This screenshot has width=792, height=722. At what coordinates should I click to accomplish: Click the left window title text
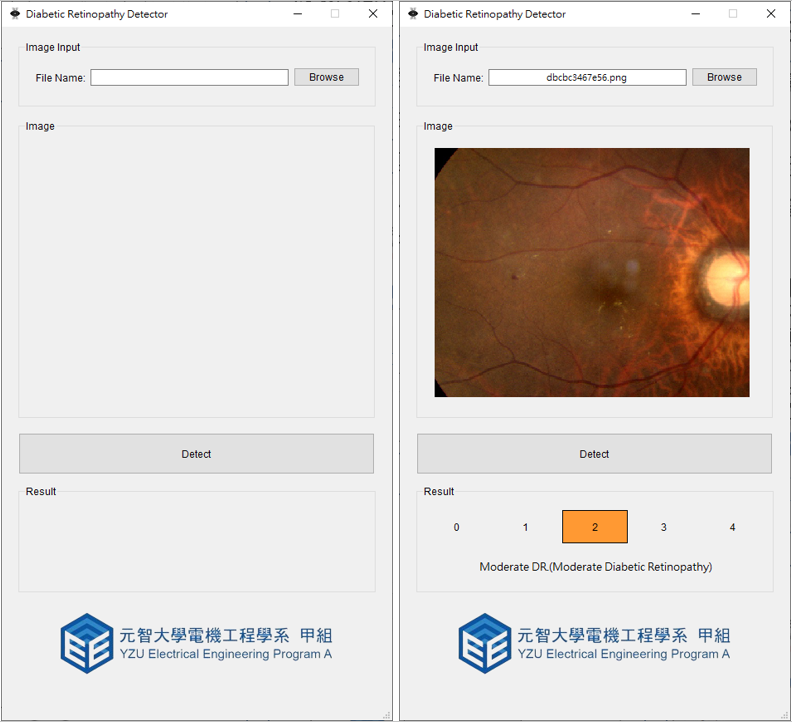coord(96,14)
